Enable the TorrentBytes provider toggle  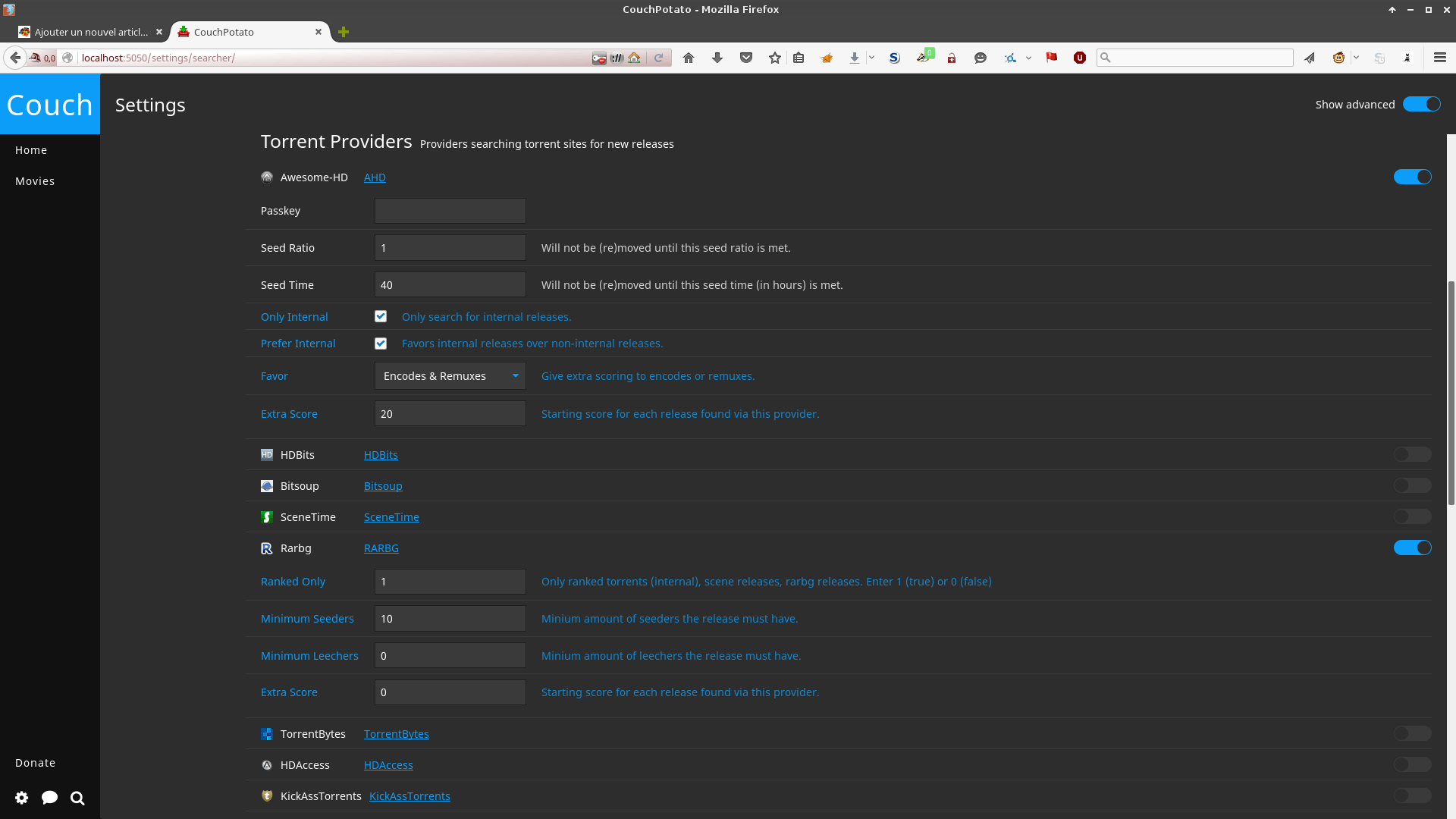(x=1413, y=733)
